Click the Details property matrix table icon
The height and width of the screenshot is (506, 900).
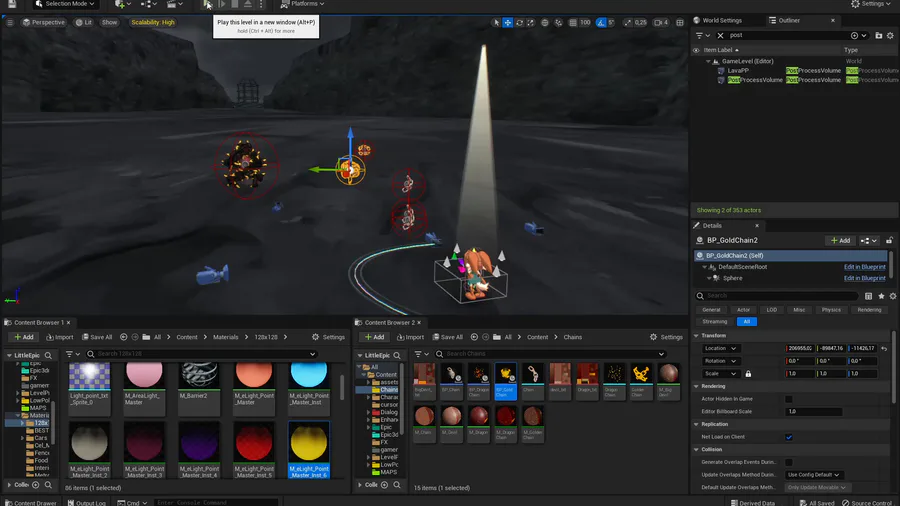click(868, 296)
